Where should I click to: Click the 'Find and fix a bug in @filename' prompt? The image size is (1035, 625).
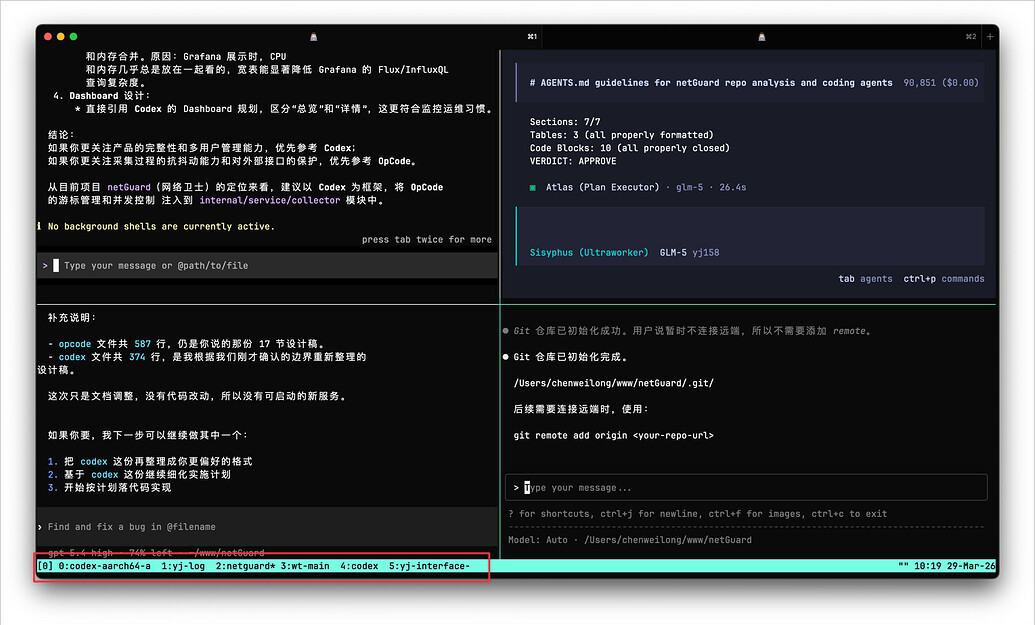[267, 527]
